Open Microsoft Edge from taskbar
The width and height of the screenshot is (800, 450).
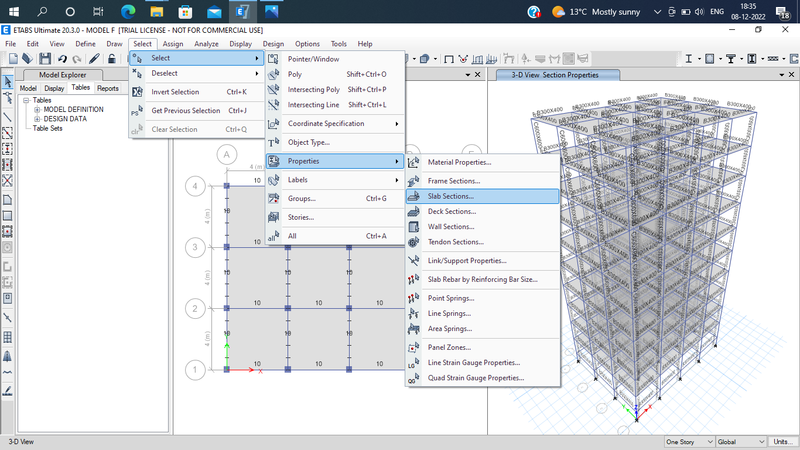(128, 11)
